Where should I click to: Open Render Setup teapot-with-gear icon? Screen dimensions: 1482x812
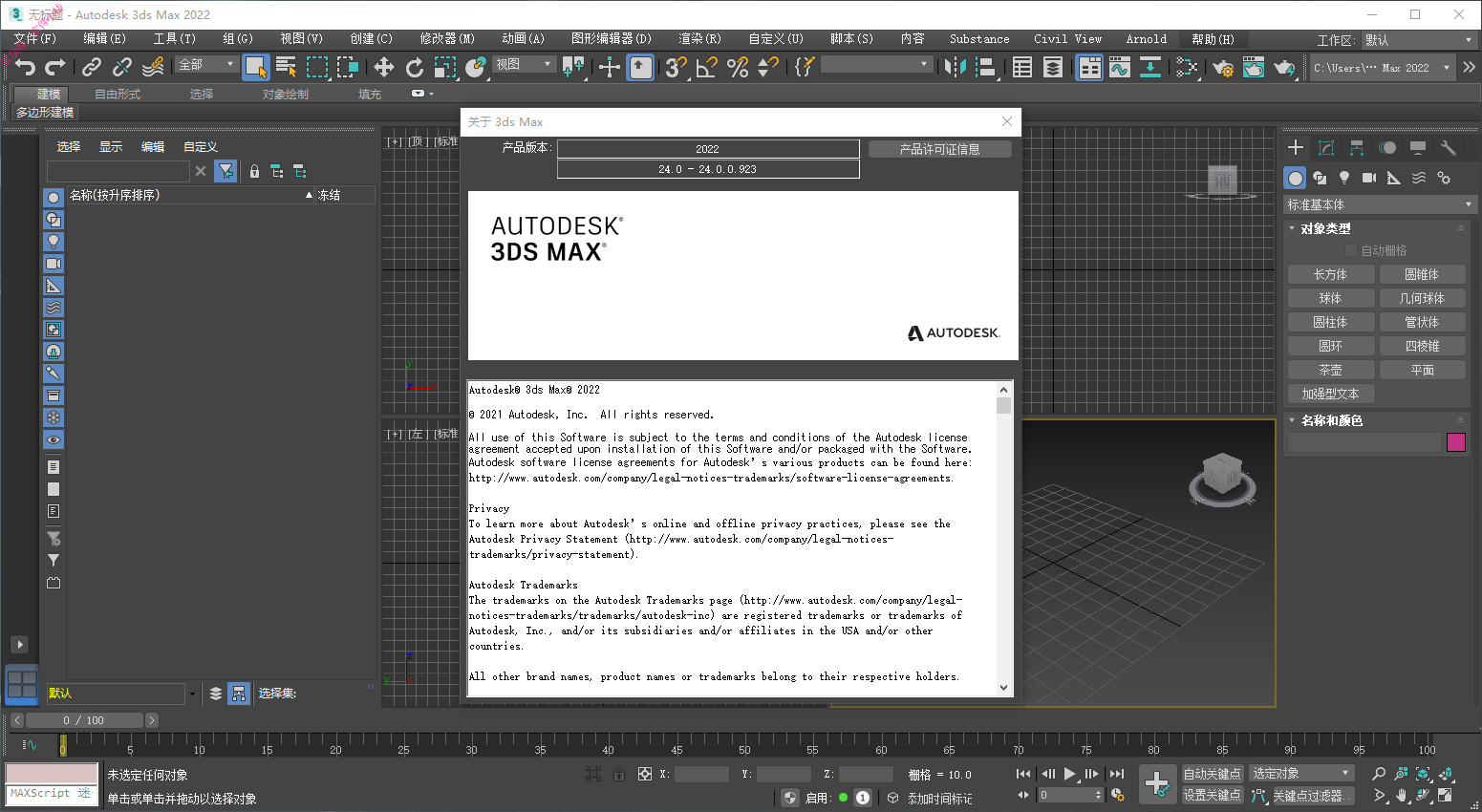click(x=1223, y=67)
